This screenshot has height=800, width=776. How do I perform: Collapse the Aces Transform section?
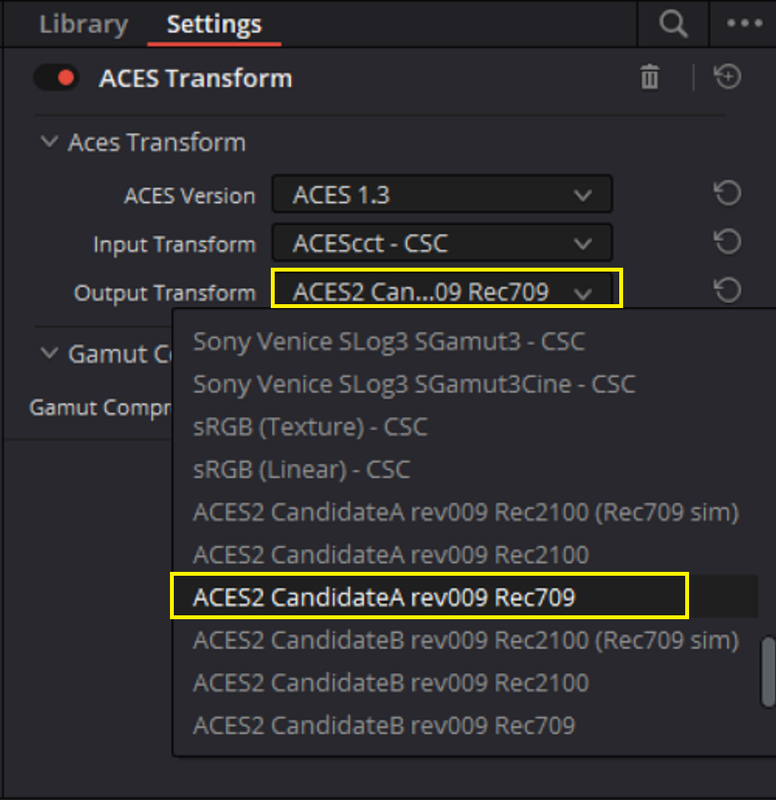[49, 141]
